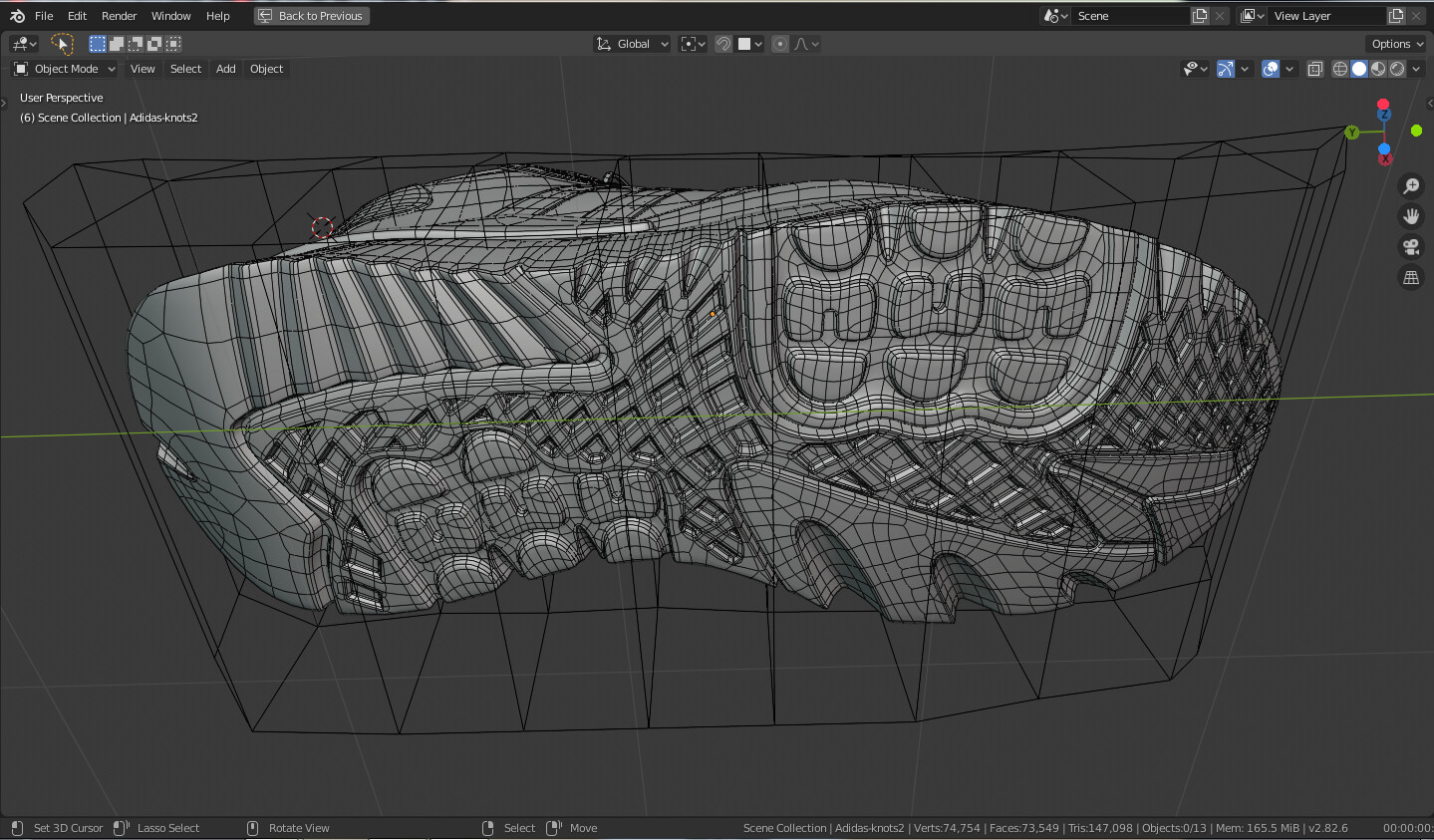Open the object types visibility dropdown
Viewport: 1434px width, 840px height.
click(1195, 69)
